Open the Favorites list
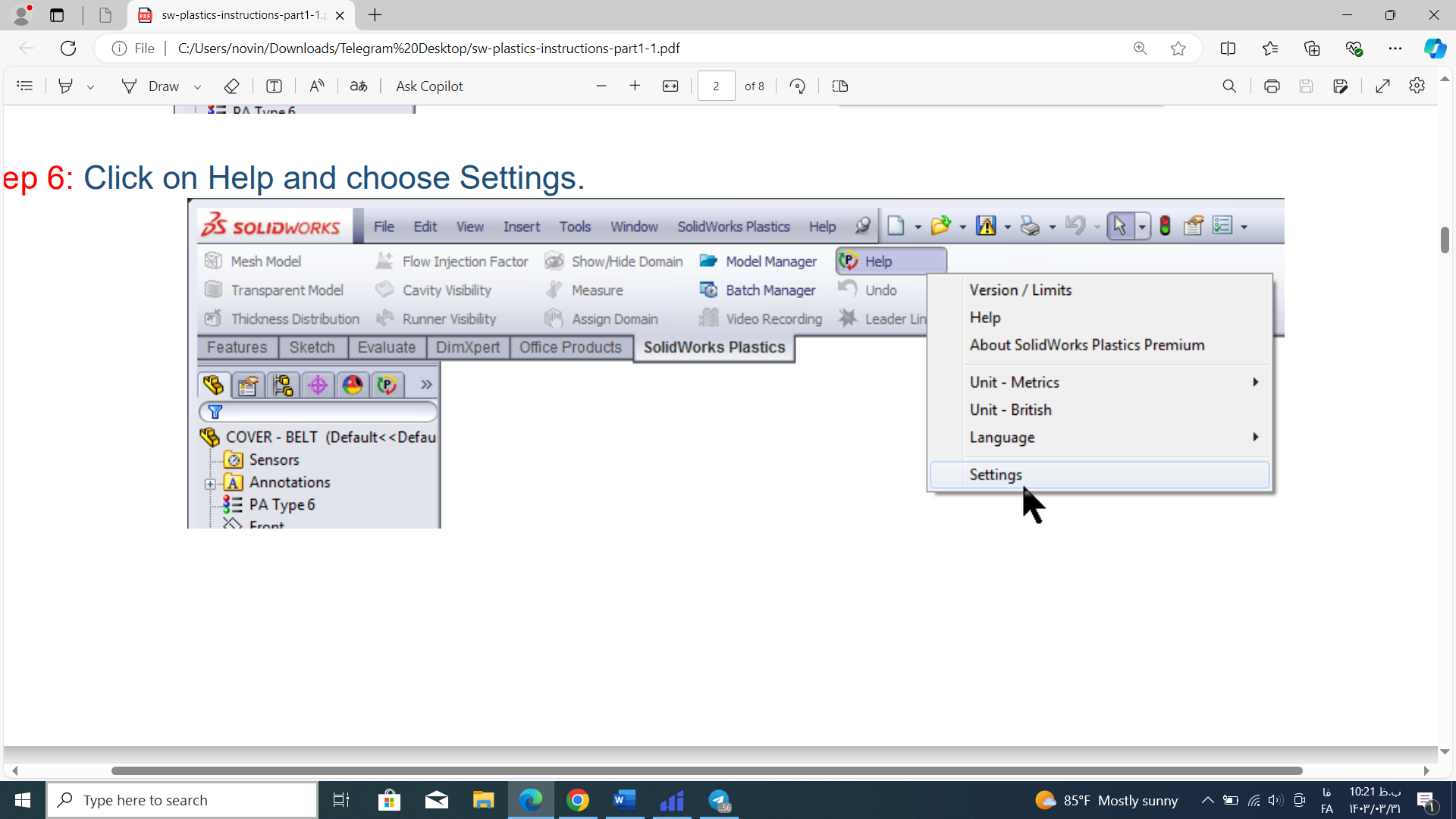The width and height of the screenshot is (1456, 819). click(1270, 49)
